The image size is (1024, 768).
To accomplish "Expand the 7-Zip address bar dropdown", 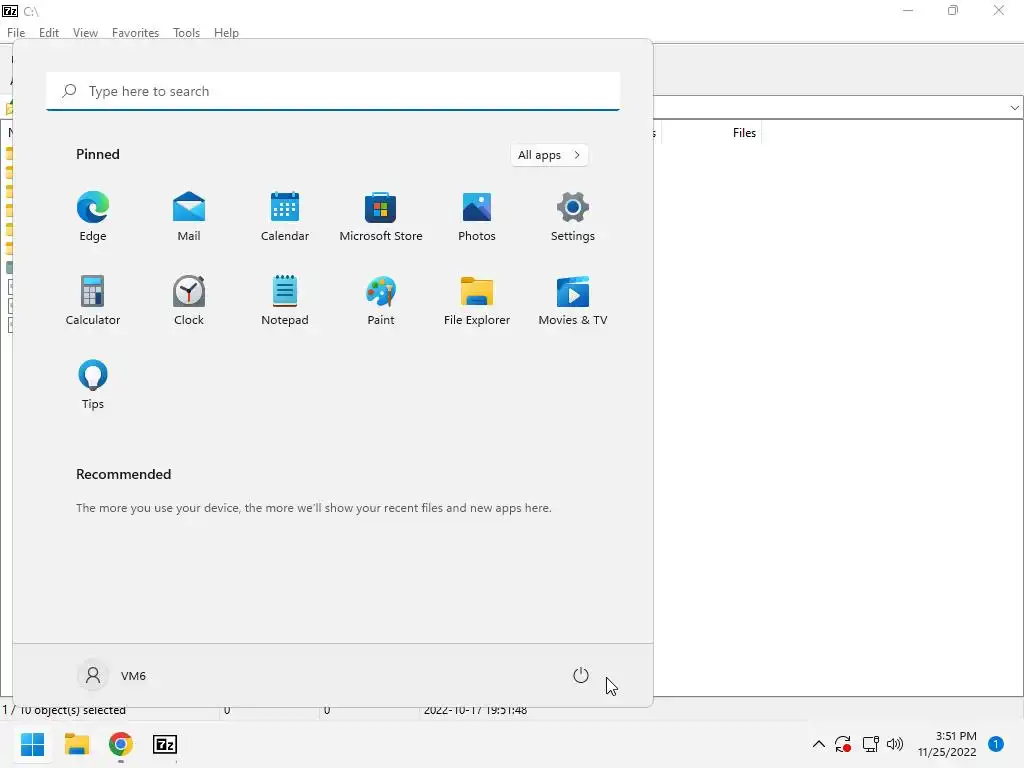I will click(1014, 108).
